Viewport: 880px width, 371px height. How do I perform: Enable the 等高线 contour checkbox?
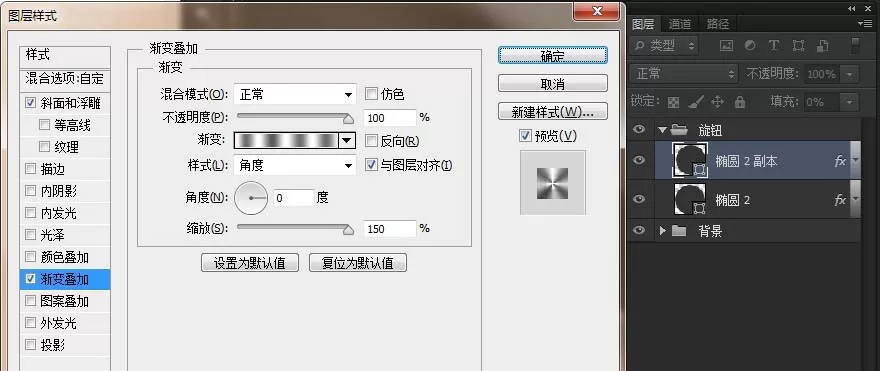click(x=44, y=125)
